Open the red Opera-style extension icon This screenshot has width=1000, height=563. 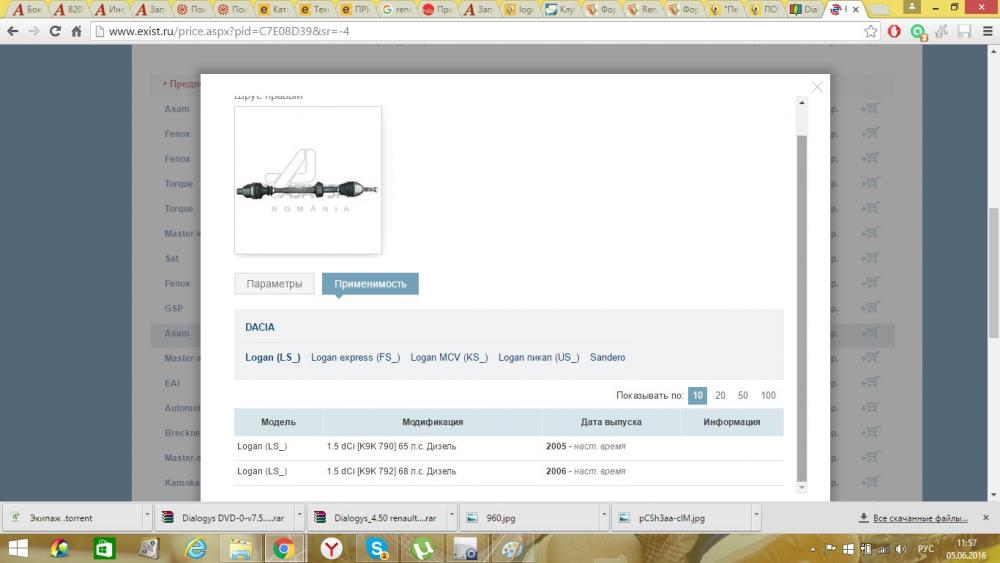pyautogui.click(x=894, y=31)
